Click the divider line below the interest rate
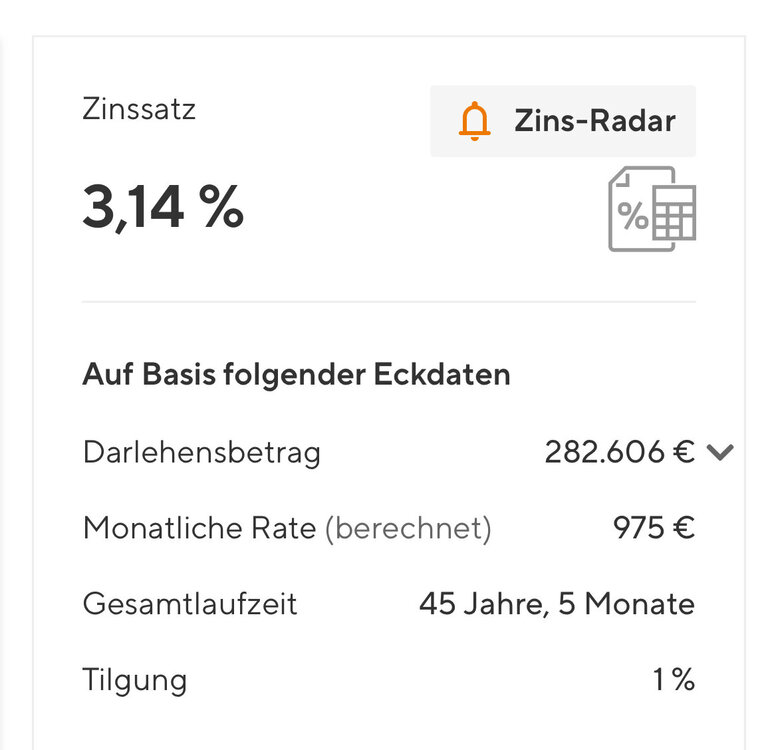This screenshot has height=750, width=778. click(x=388, y=301)
